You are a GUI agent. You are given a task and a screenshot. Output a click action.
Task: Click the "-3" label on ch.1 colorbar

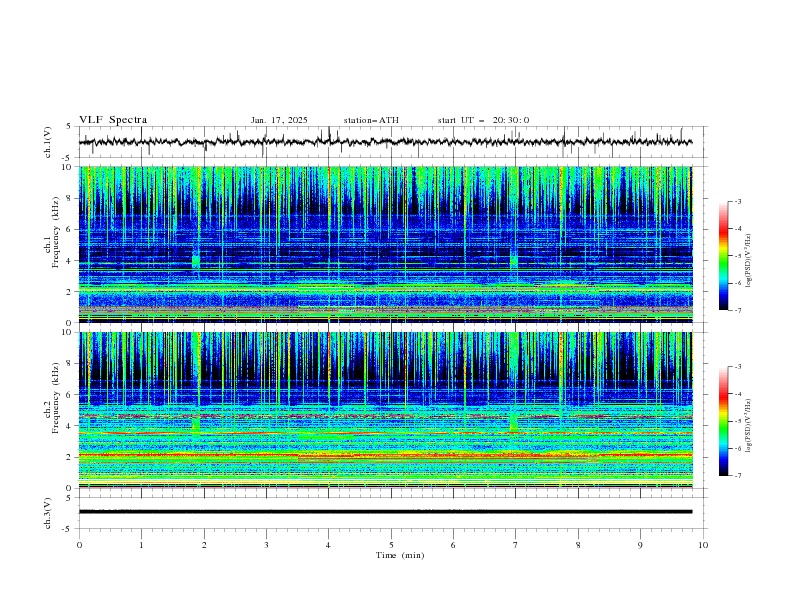pyautogui.click(x=738, y=201)
